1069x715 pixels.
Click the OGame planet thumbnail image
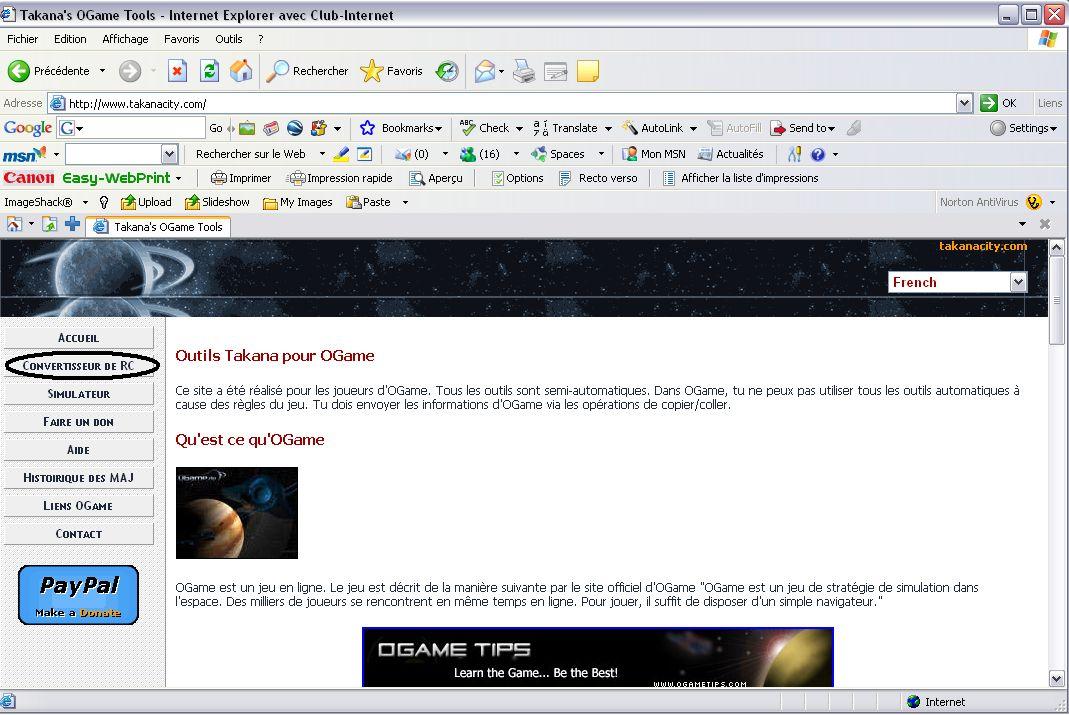click(237, 512)
